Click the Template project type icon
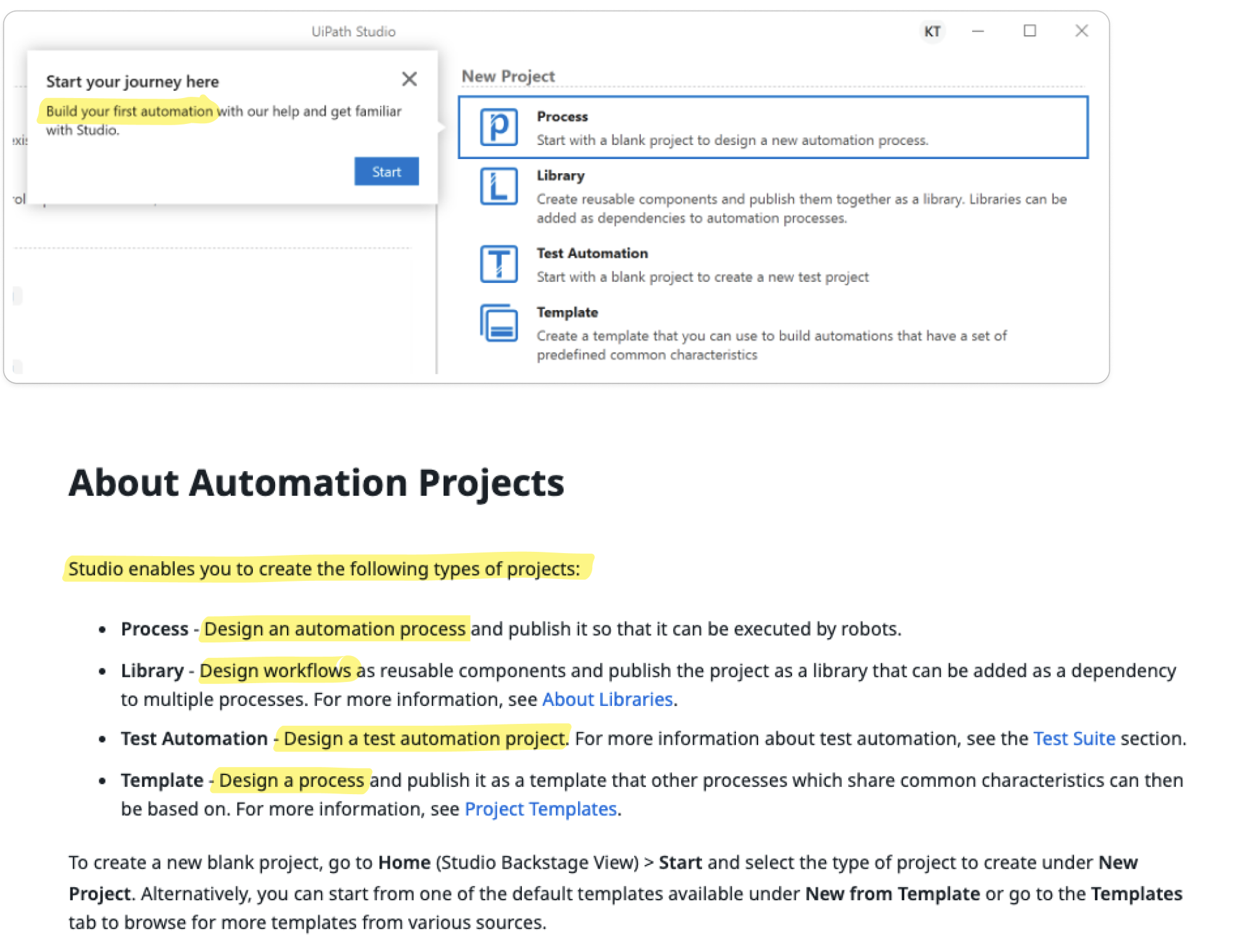1235x952 pixels. (x=498, y=322)
